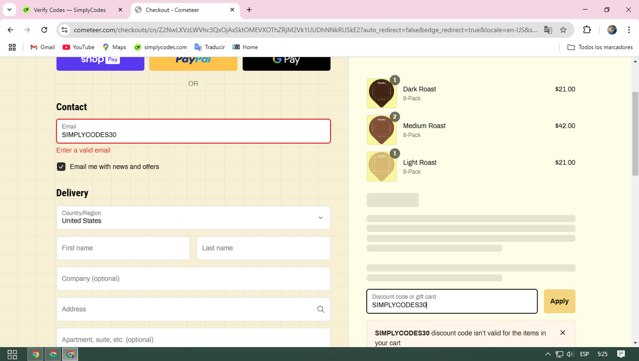Dismiss the invalid discount code message
The image size is (639, 361).
[562, 333]
